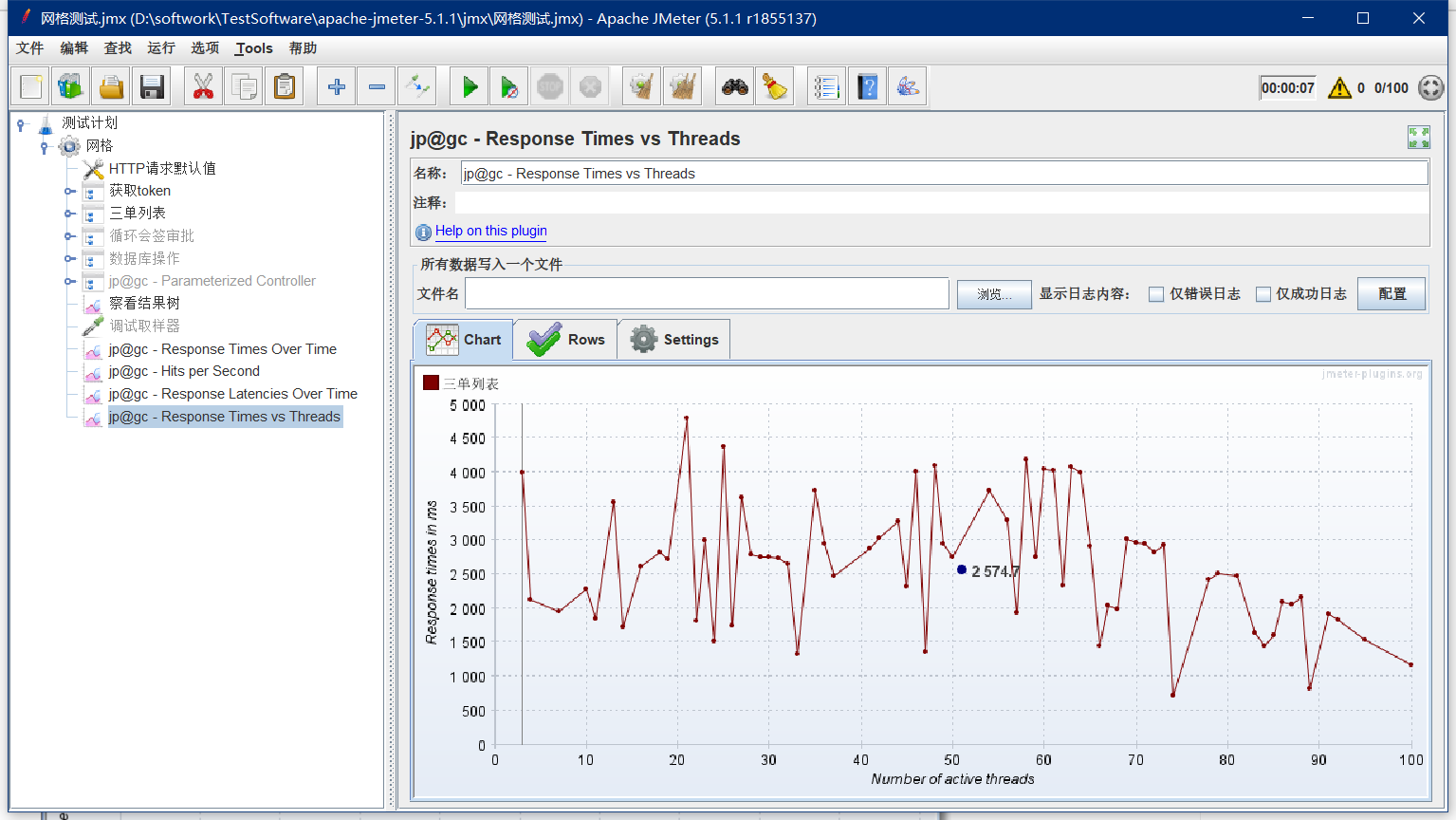The height and width of the screenshot is (820, 1456).
Task: Click the Cut scissors icon
Action: click(x=203, y=87)
